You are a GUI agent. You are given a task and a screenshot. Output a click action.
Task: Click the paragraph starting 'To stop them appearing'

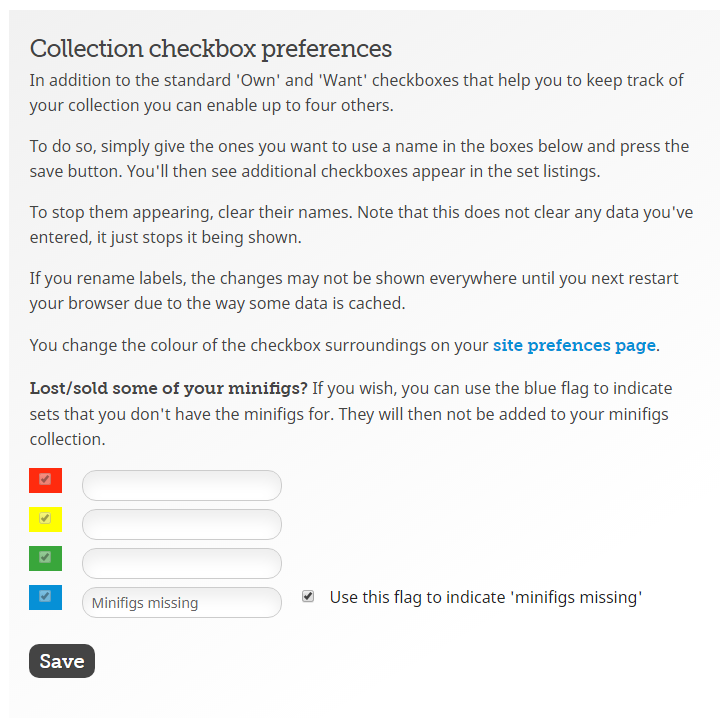tap(360, 225)
